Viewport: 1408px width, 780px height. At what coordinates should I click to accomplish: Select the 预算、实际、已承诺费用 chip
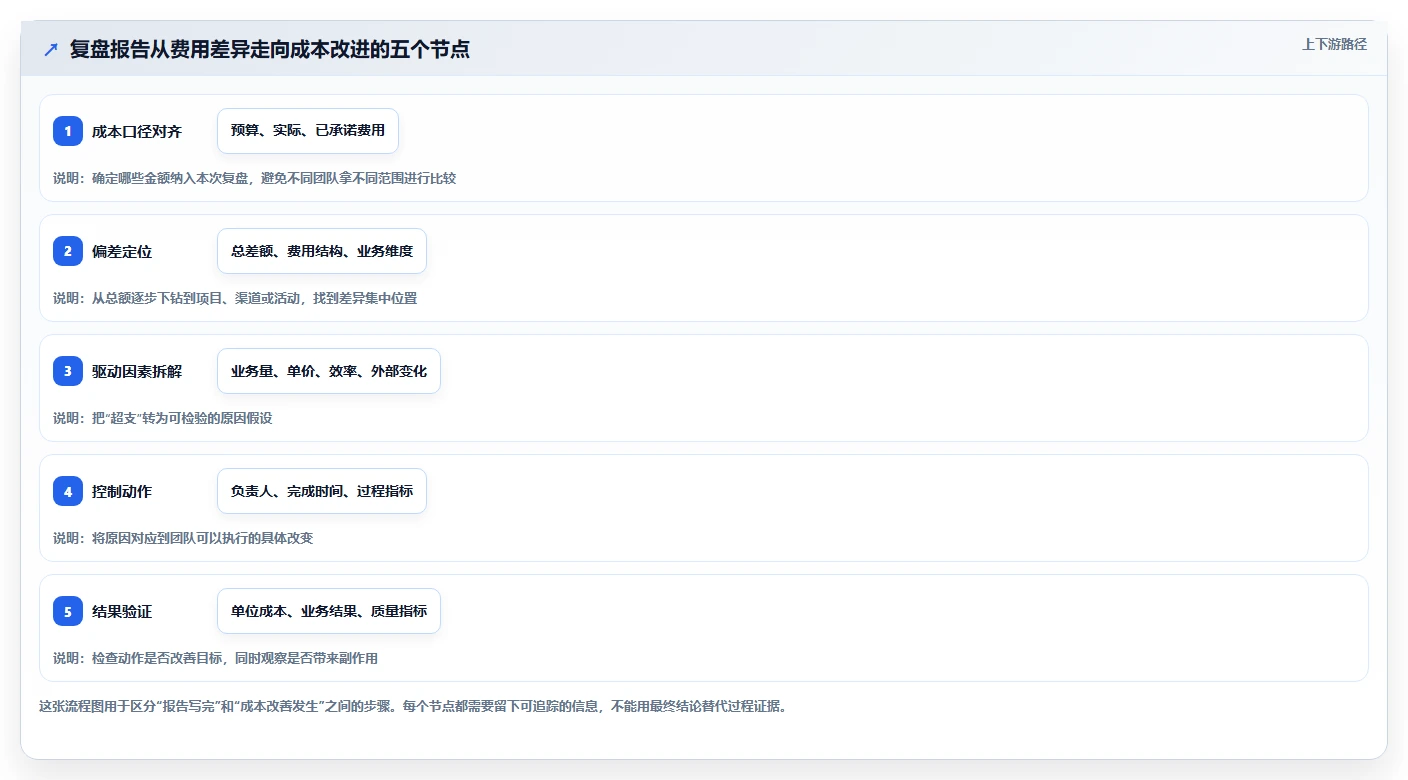pos(308,131)
